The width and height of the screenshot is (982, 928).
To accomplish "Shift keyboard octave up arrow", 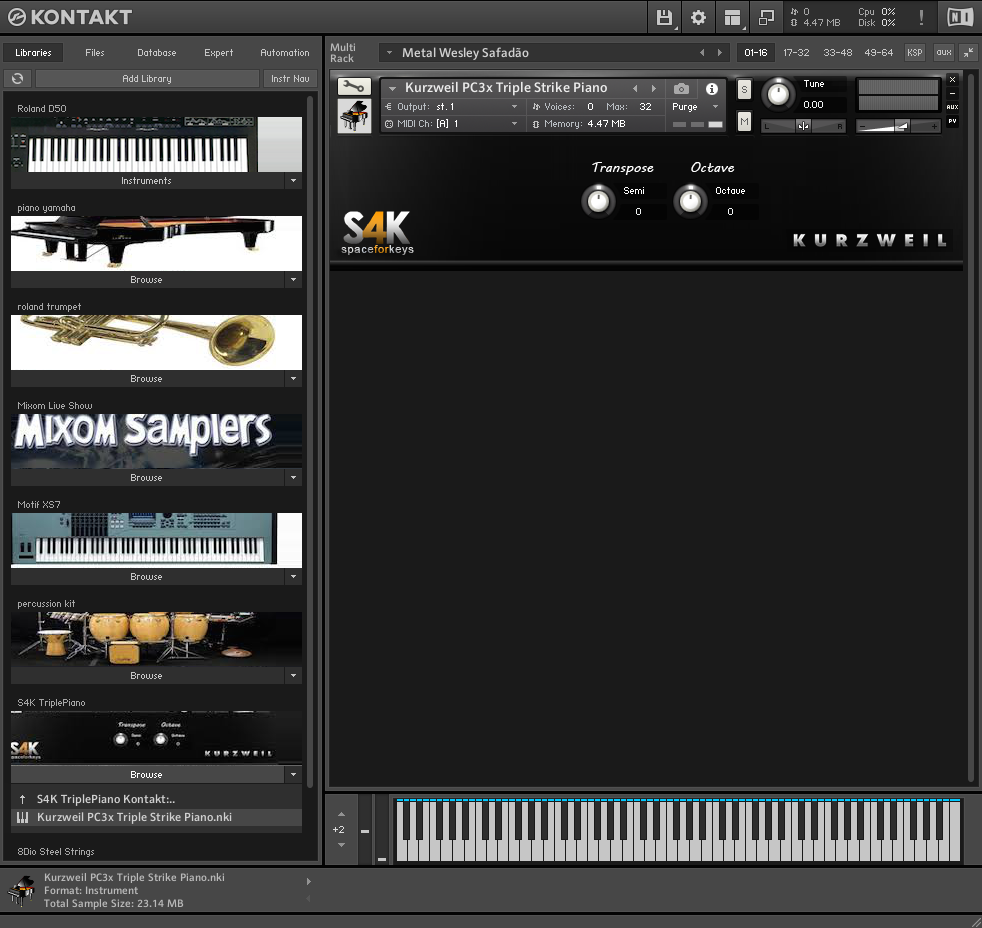I will click(x=341, y=814).
